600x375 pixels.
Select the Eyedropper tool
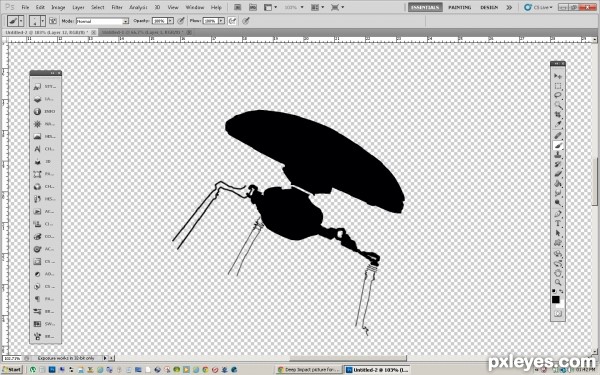click(x=558, y=125)
